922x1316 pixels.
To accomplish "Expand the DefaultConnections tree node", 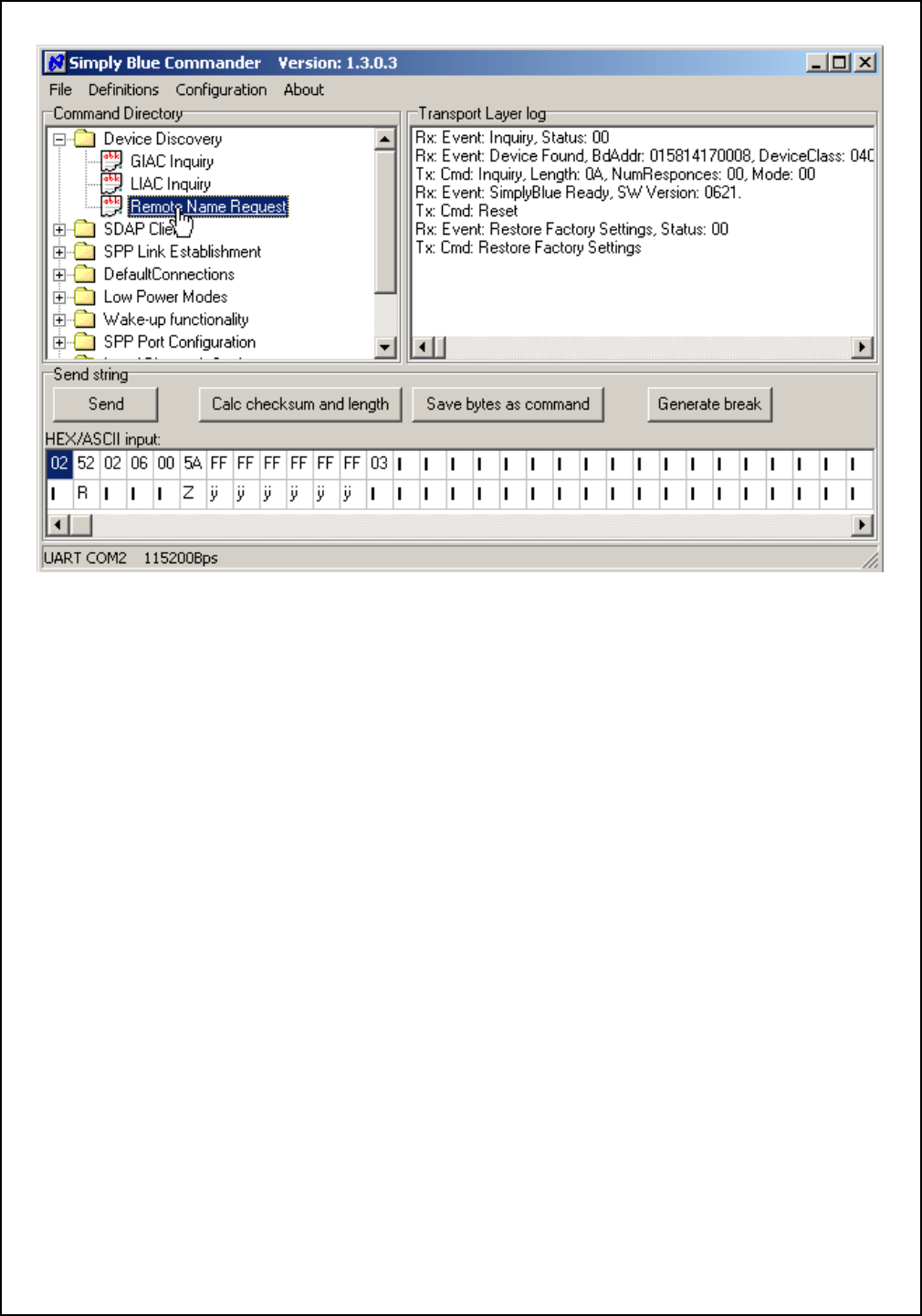I will click(x=59, y=275).
